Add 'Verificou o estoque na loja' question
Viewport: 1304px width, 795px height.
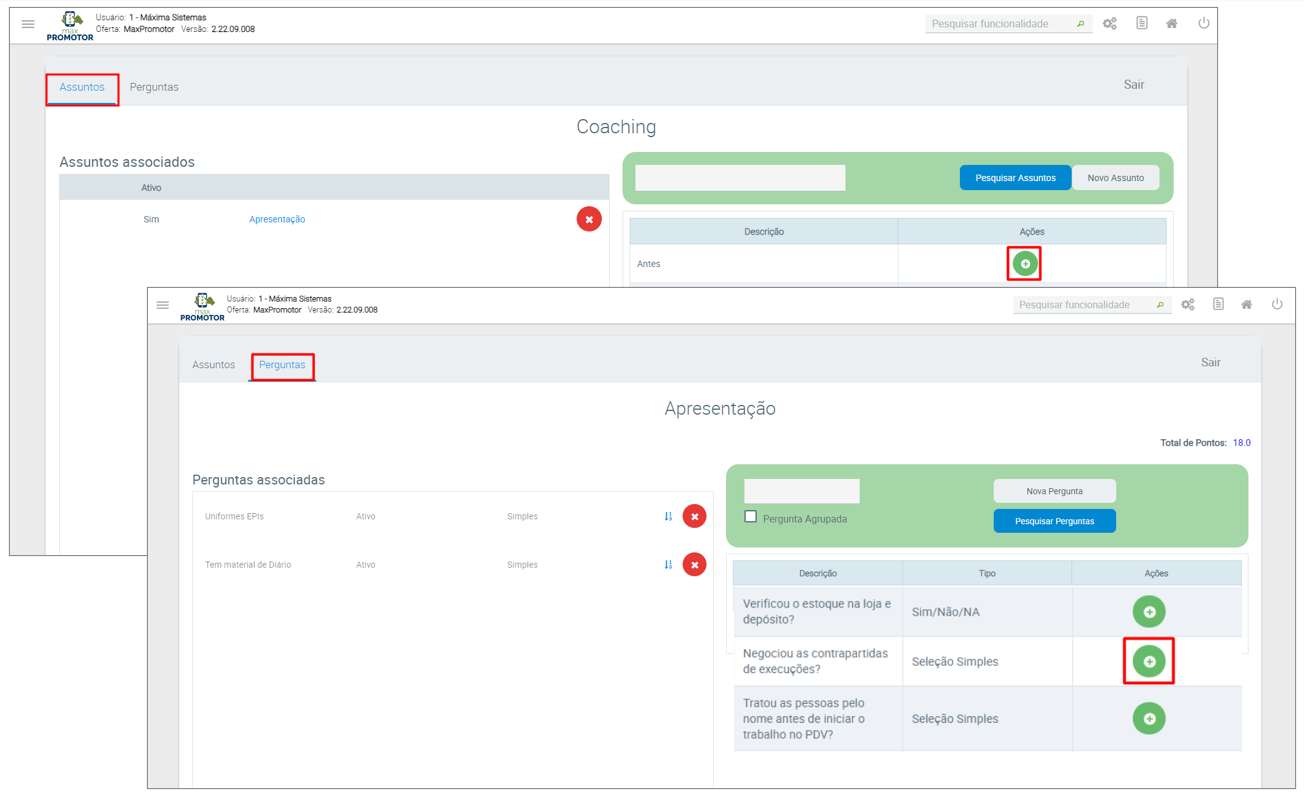1149,612
